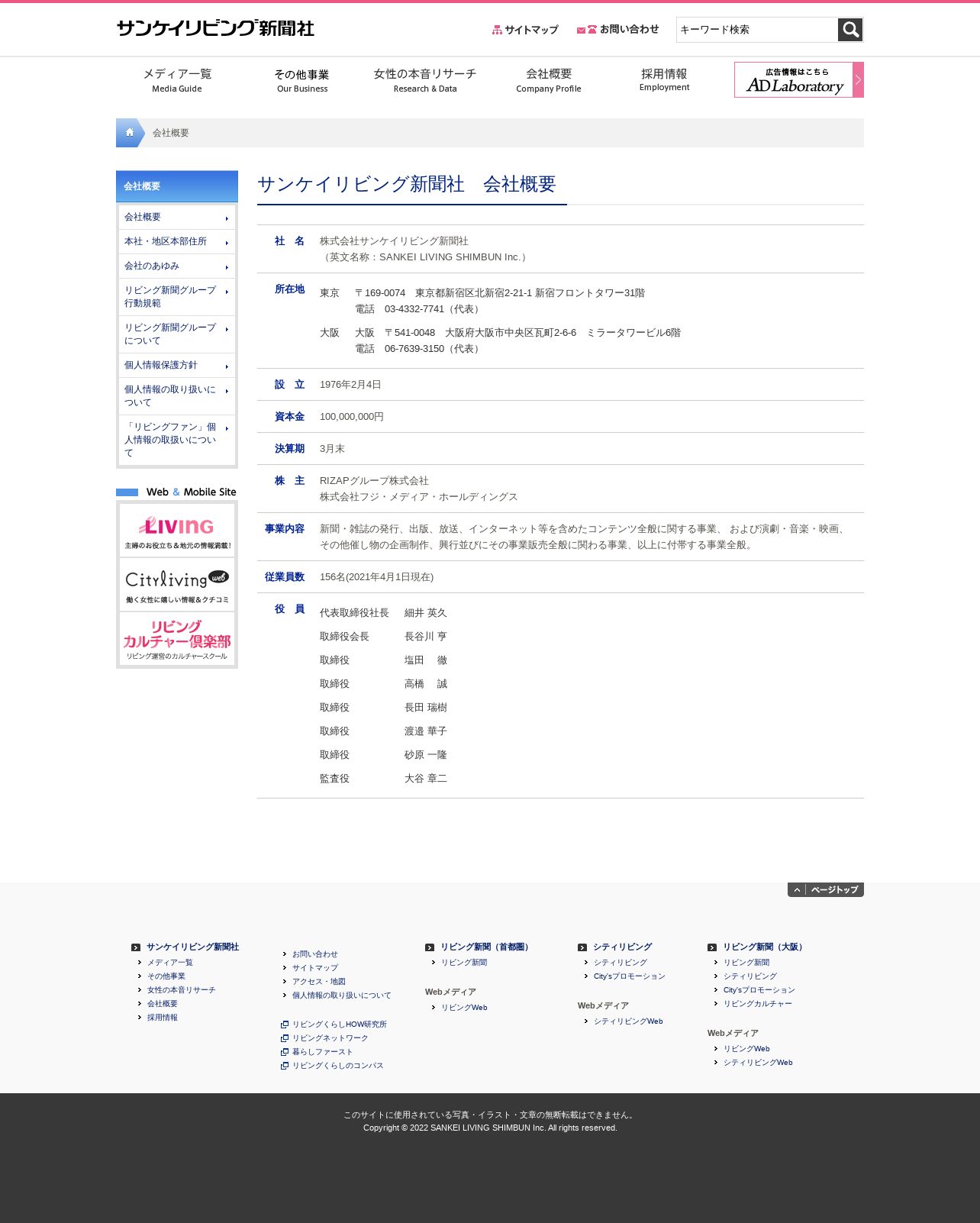Select 本社・地区本部住所 in the sidebar
980x1223 pixels.
pyautogui.click(x=177, y=241)
